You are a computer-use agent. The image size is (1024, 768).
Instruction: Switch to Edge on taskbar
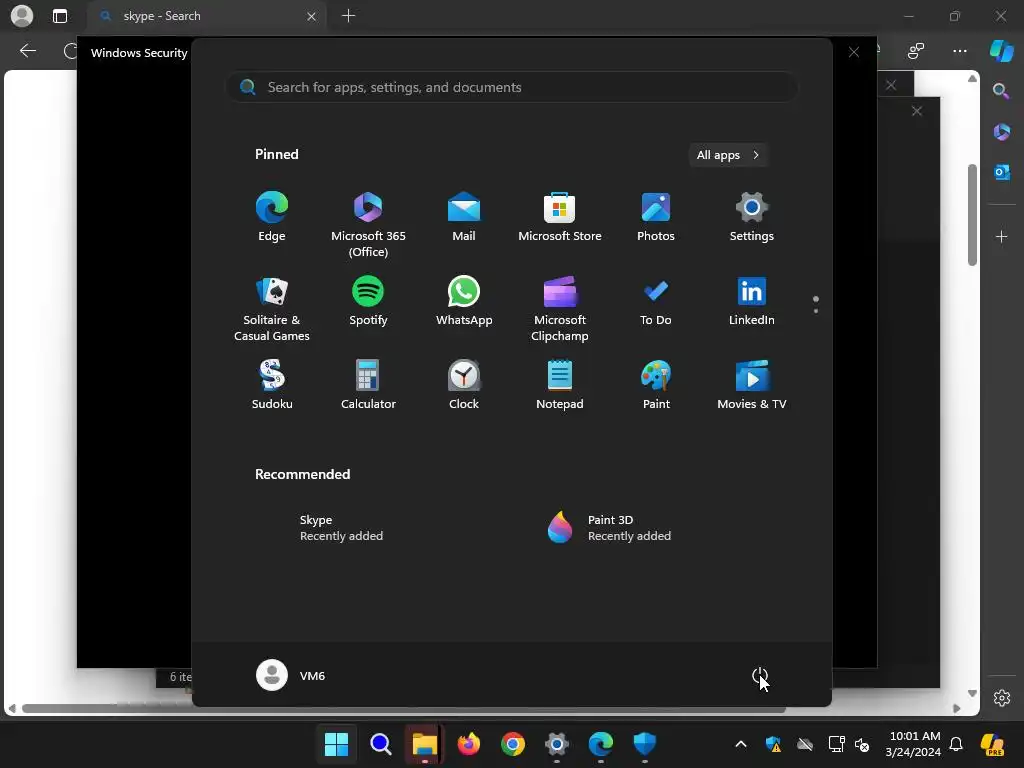point(600,744)
